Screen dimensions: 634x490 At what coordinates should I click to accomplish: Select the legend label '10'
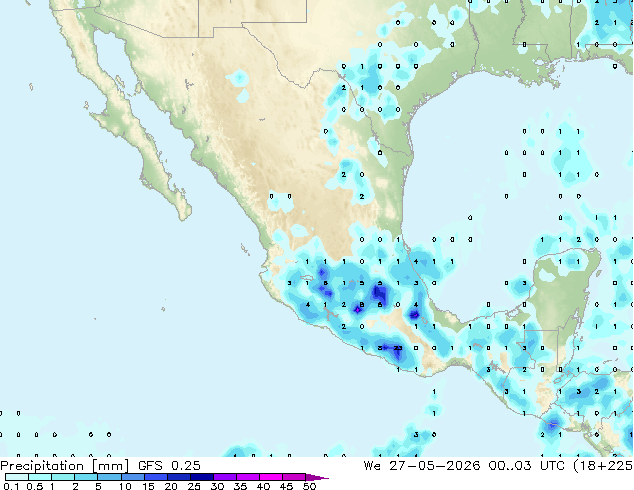click(125, 486)
